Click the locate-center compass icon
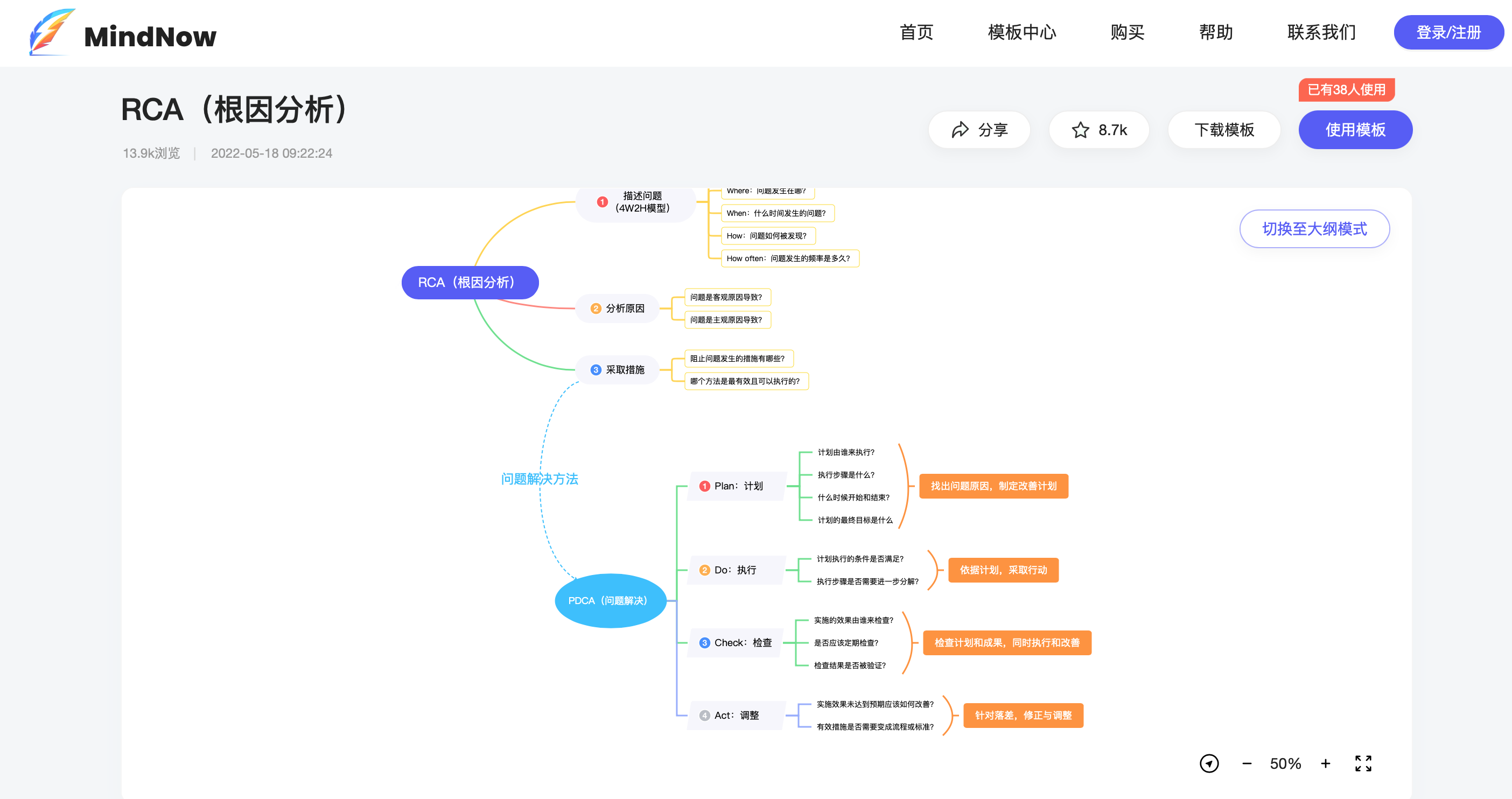Image resolution: width=1512 pixels, height=799 pixels. click(x=1208, y=763)
